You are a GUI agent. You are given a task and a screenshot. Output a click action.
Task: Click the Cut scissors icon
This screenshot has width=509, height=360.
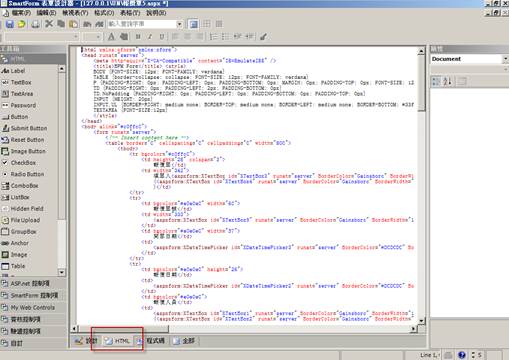pyautogui.click(x=49, y=24)
